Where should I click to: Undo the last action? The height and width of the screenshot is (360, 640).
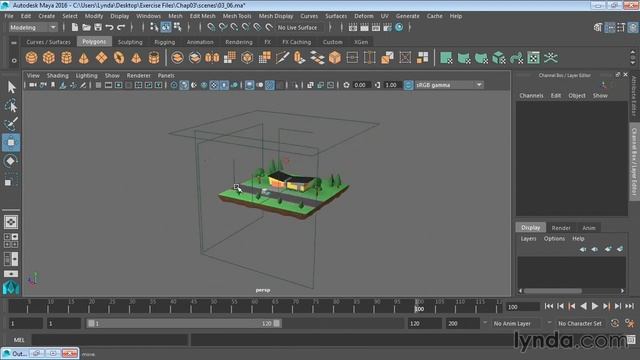click(109, 27)
